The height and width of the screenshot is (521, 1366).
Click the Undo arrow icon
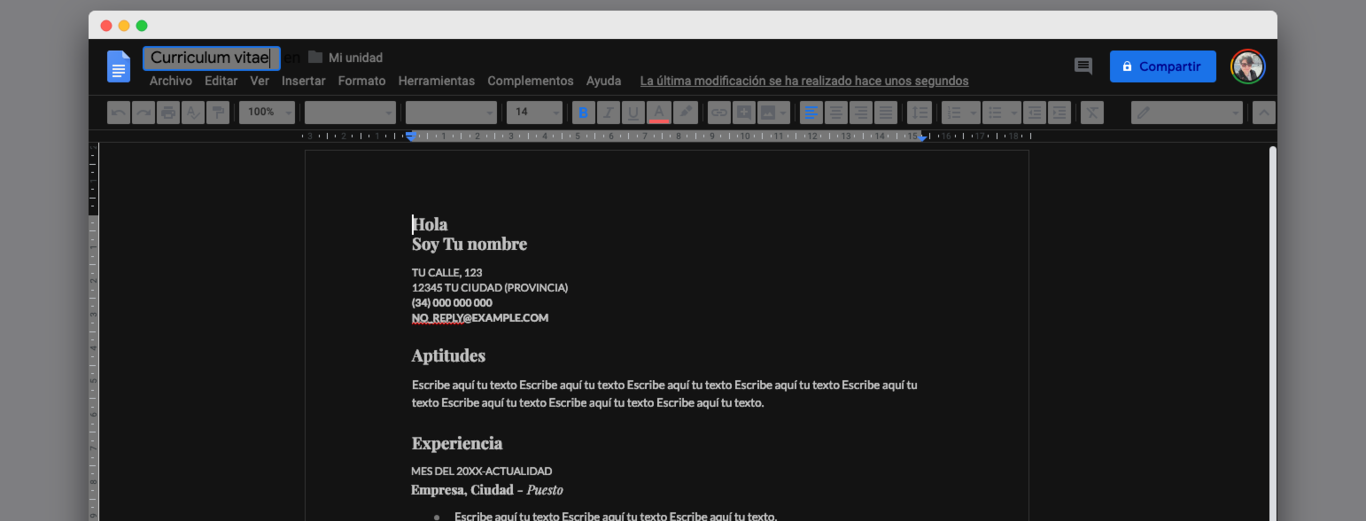[119, 113]
